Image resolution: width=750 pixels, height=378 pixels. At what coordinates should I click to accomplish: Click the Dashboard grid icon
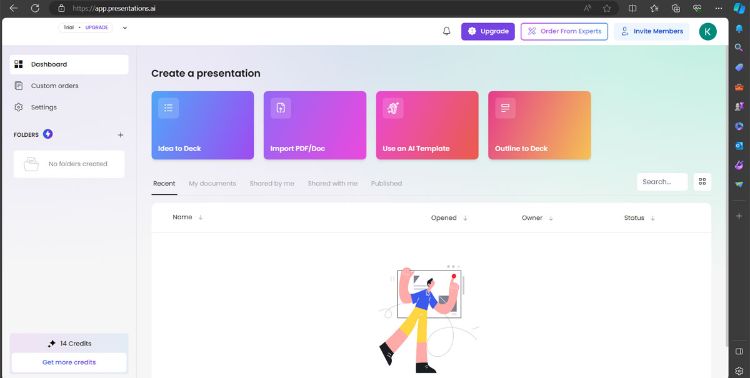(x=19, y=64)
